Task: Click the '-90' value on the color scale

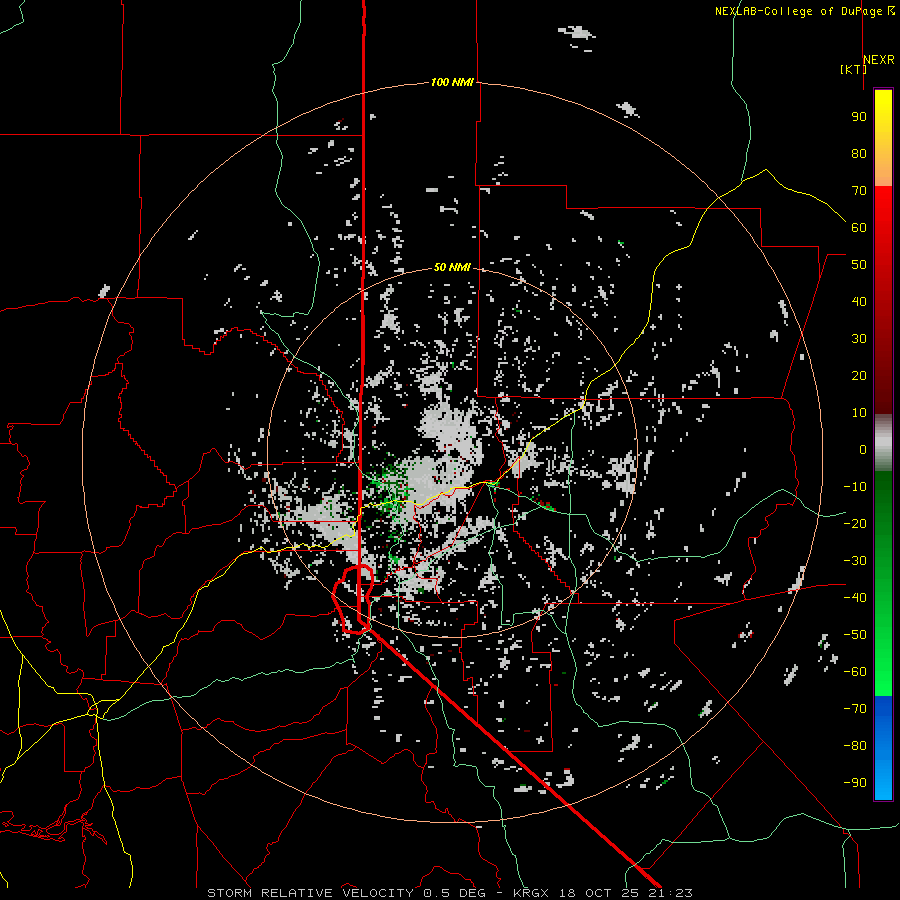Action: pyautogui.click(x=855, y=783)
